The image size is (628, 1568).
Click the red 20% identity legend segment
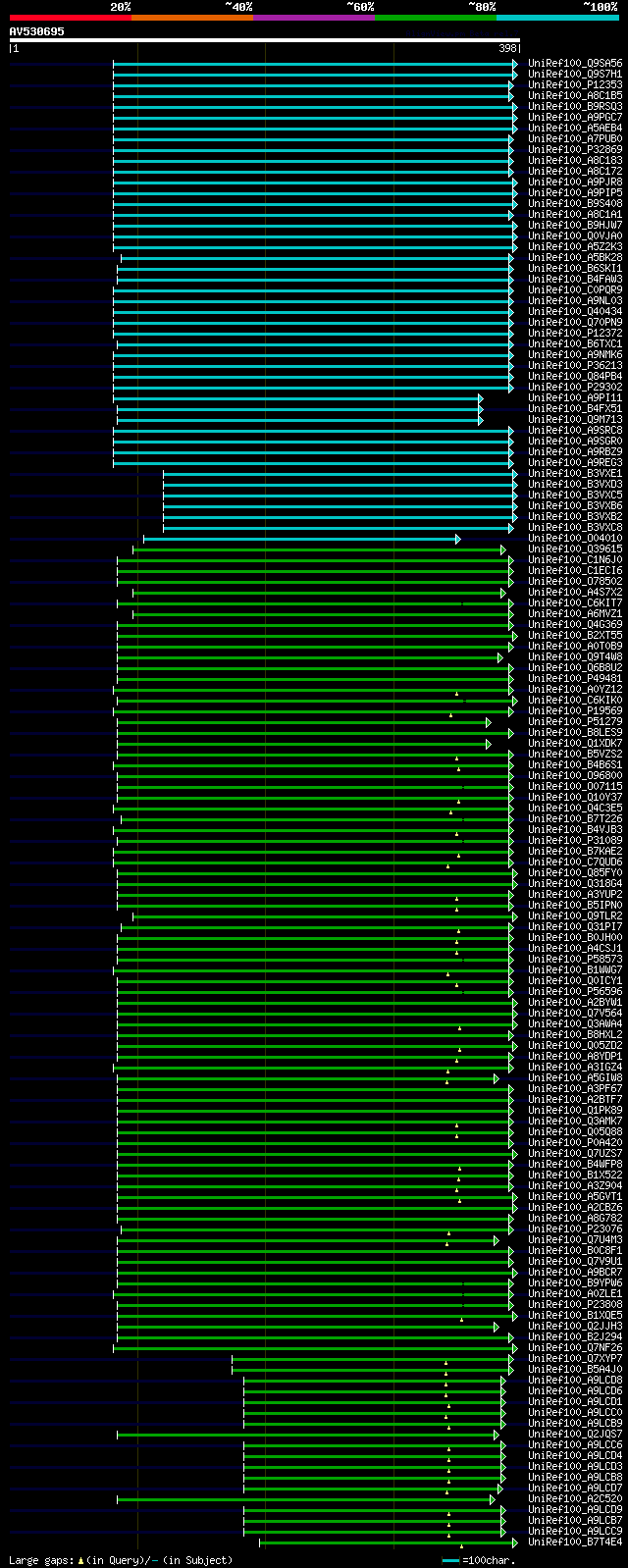pyautogui.click(x=70, y=18)
